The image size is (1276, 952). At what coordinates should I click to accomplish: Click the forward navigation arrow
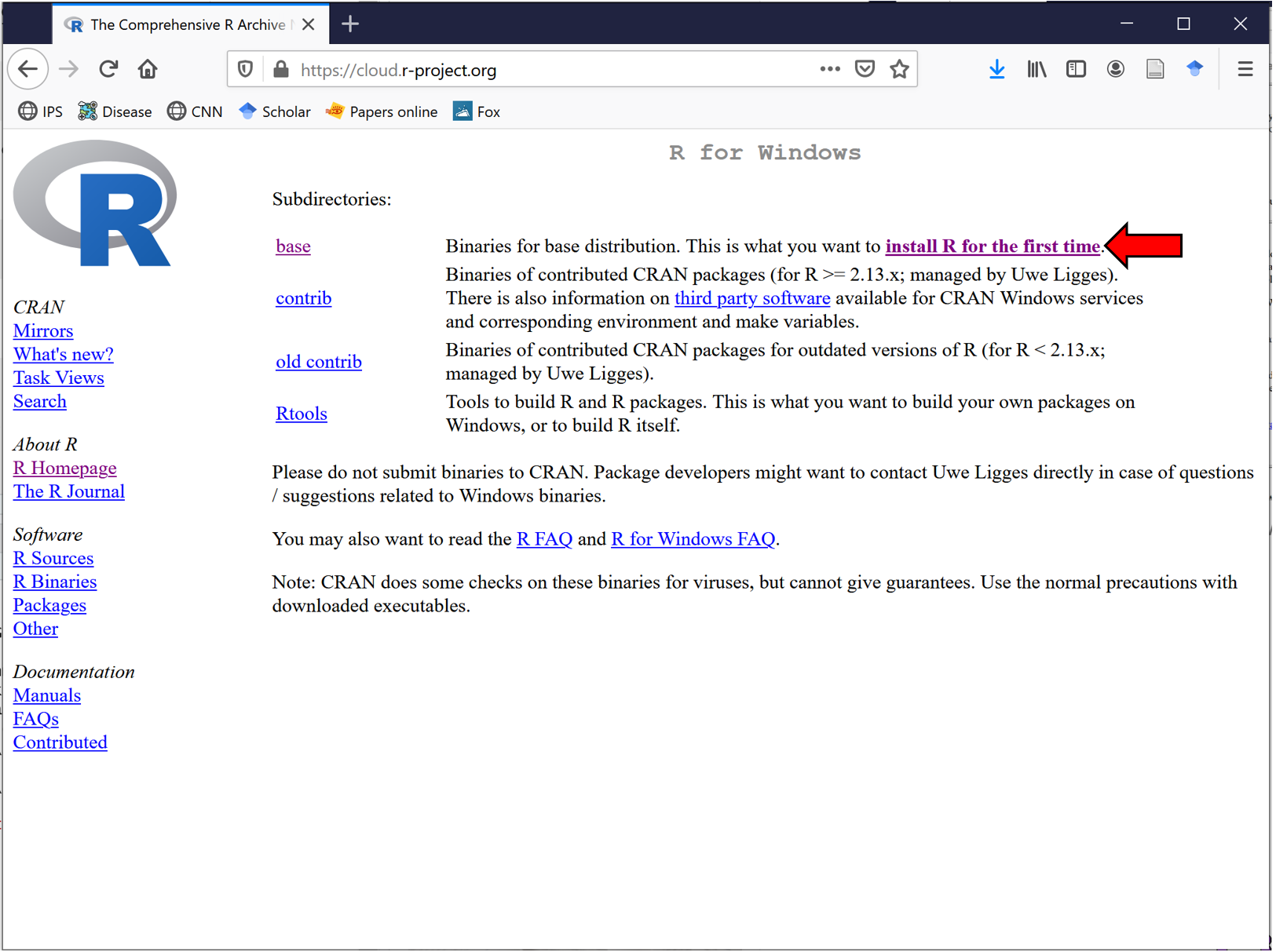tap(69, 69)
